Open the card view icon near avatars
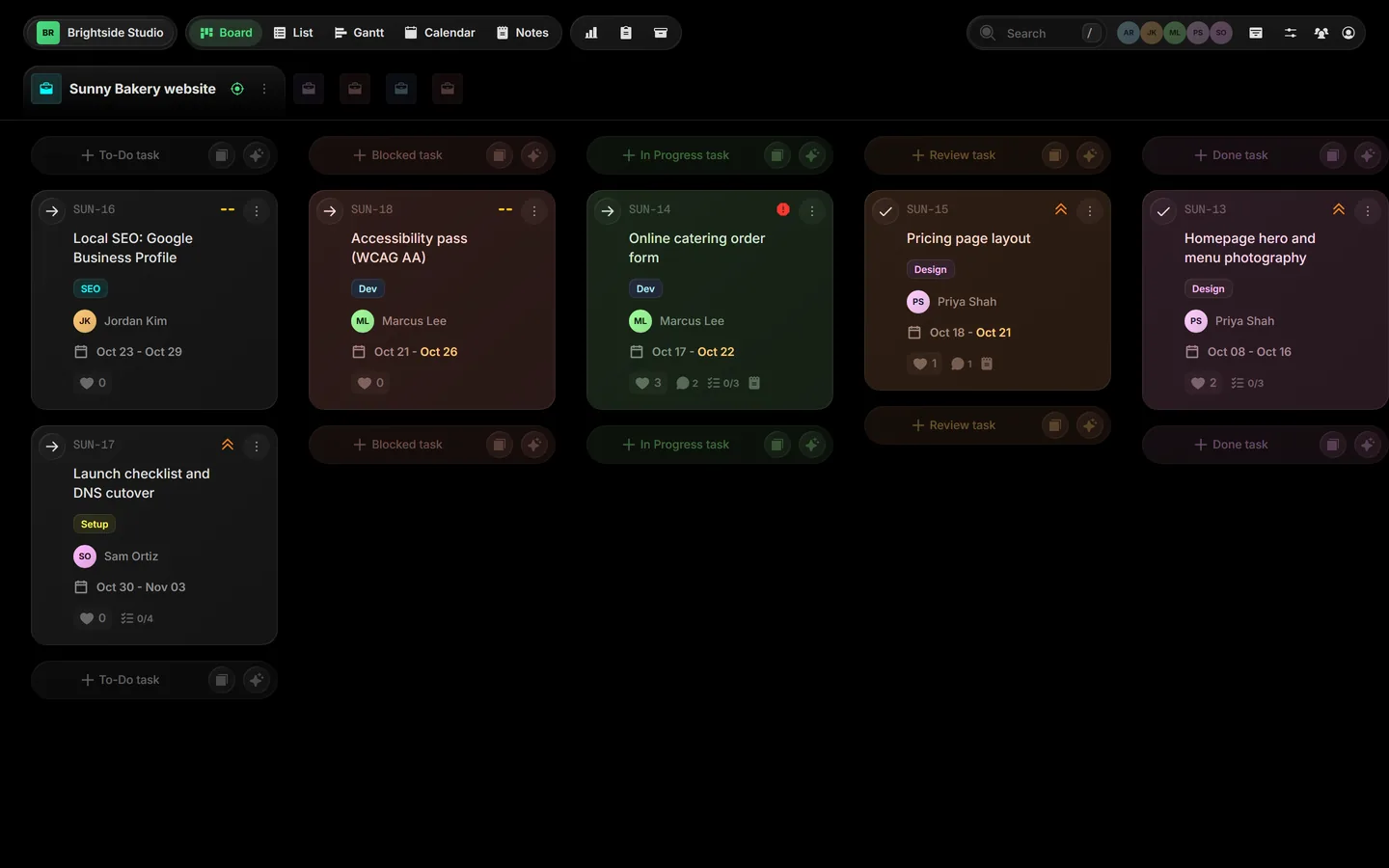Viewport: 1389px width, 868px height. 1256,33
